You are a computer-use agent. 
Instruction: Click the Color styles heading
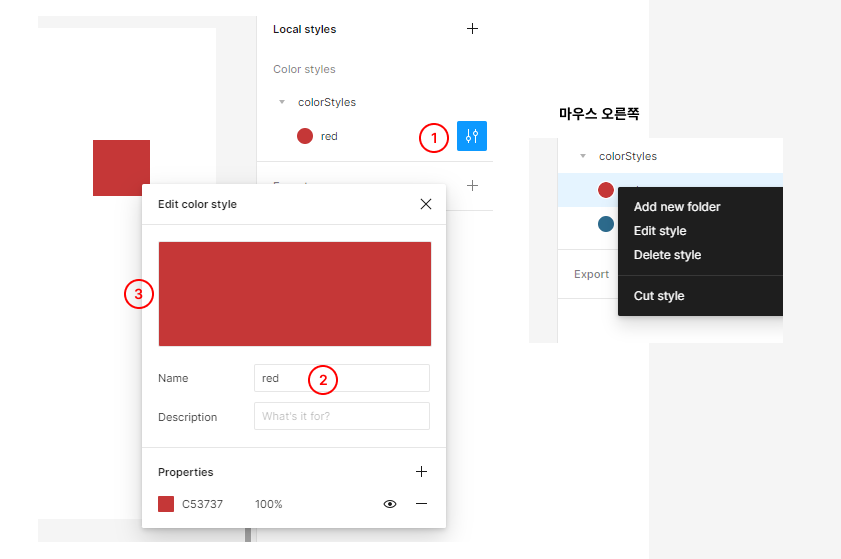(x=304, y=69)
